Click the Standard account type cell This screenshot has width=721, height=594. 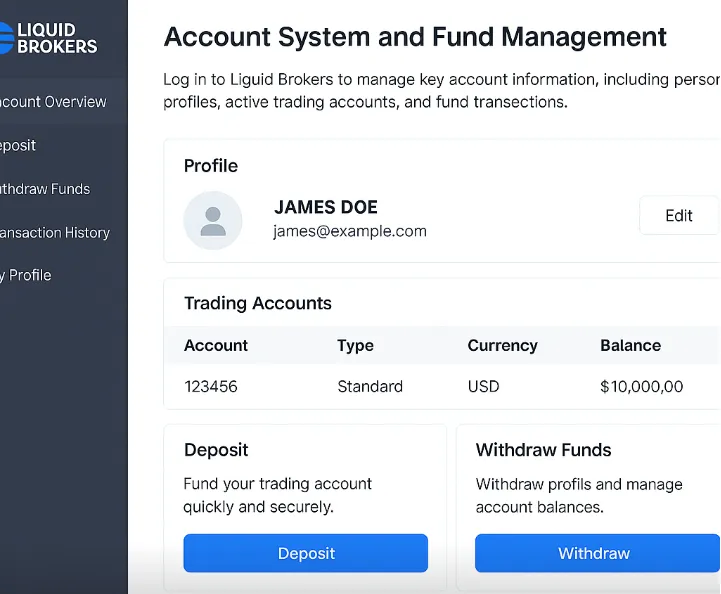click(370, 386)
